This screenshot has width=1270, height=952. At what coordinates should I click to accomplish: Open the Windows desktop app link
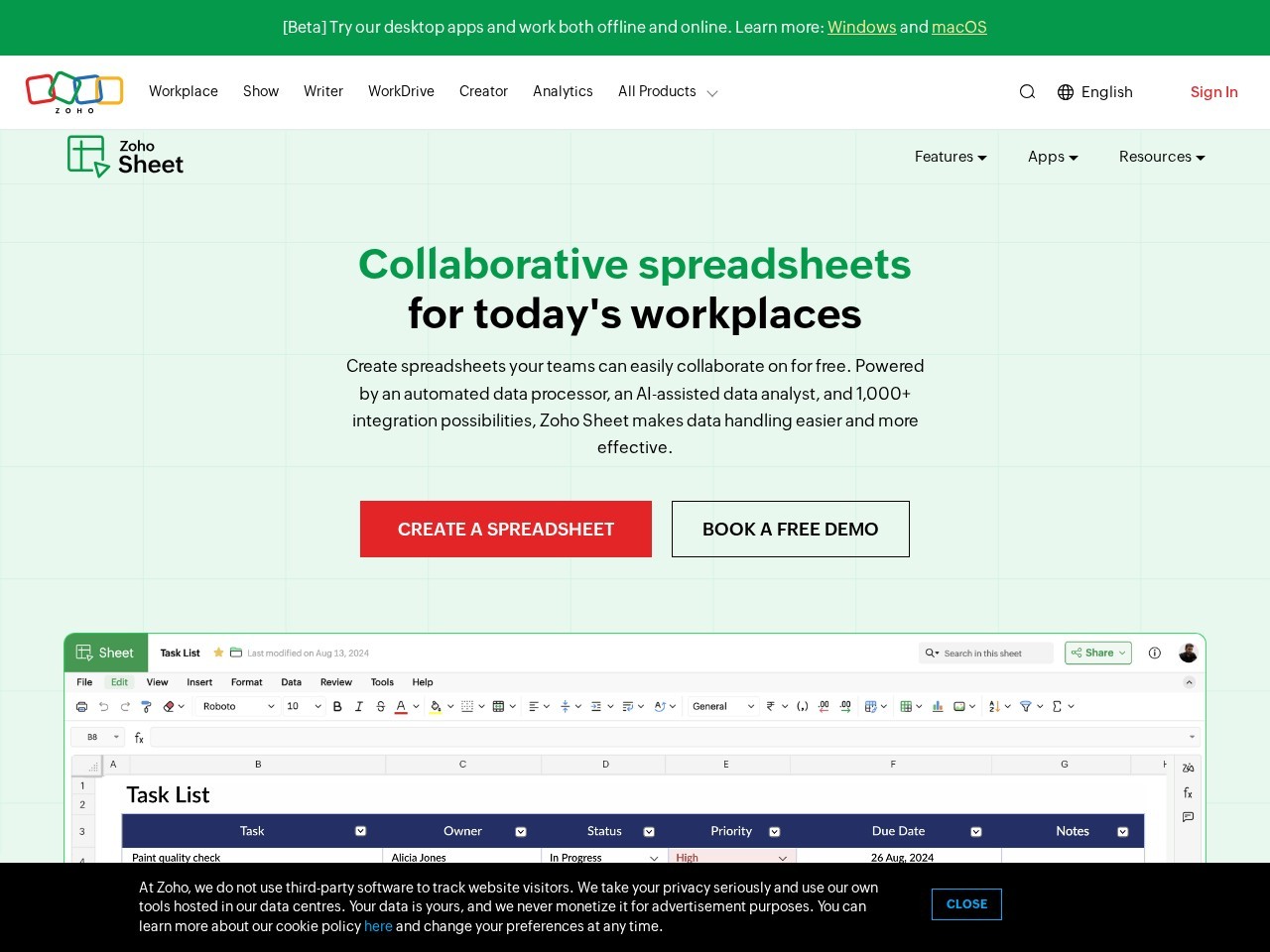click(861, 27)
